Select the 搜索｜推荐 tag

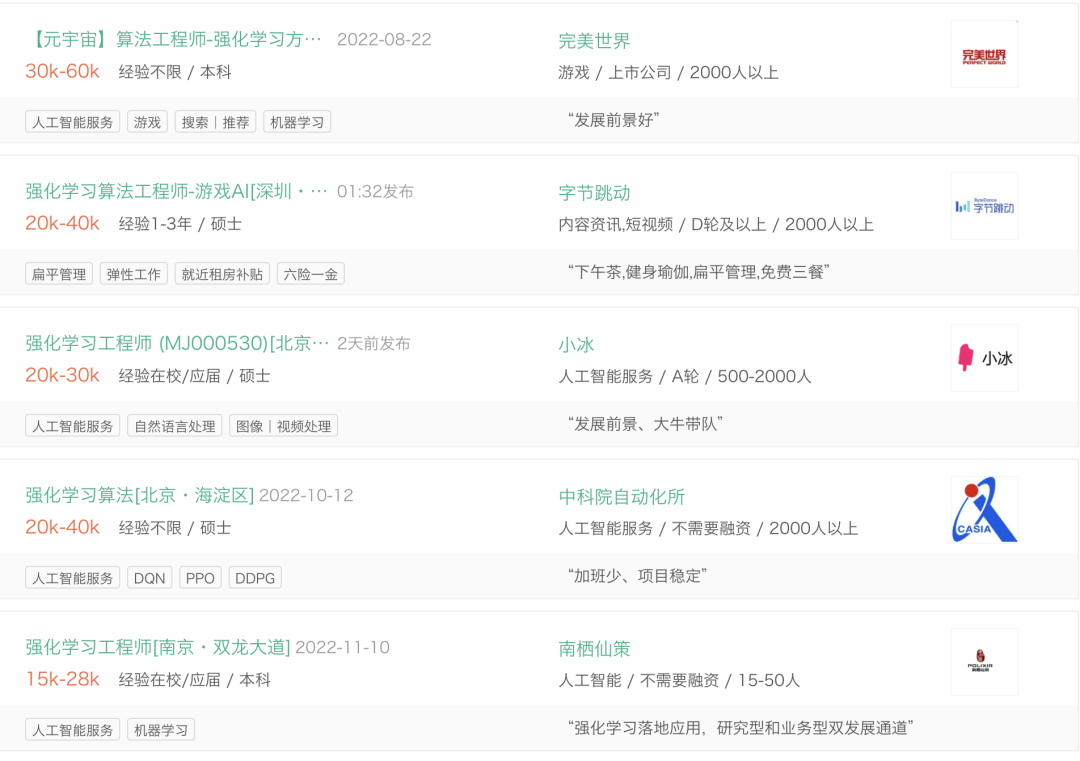point(216,122)
